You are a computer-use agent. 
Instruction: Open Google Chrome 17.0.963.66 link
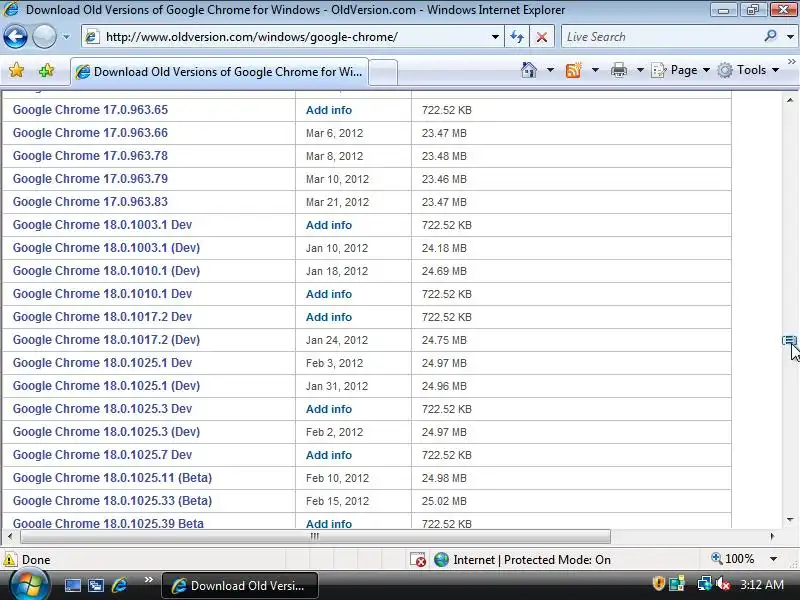[90, 133]
